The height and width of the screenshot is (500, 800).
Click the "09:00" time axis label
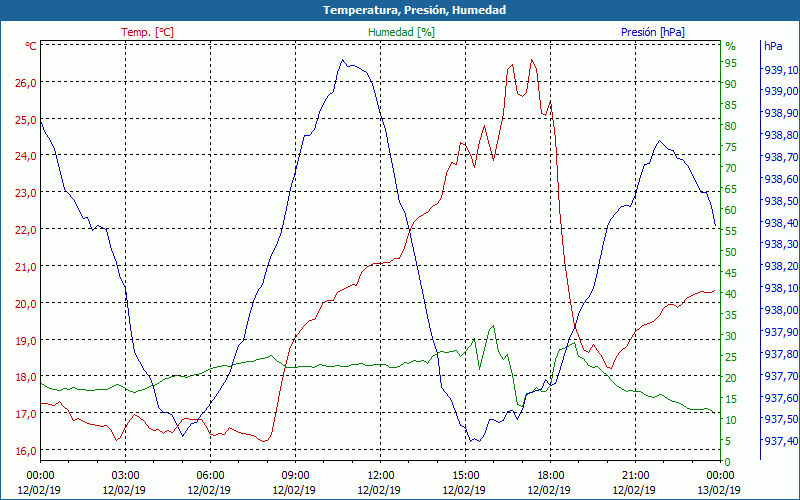(295, 476)
